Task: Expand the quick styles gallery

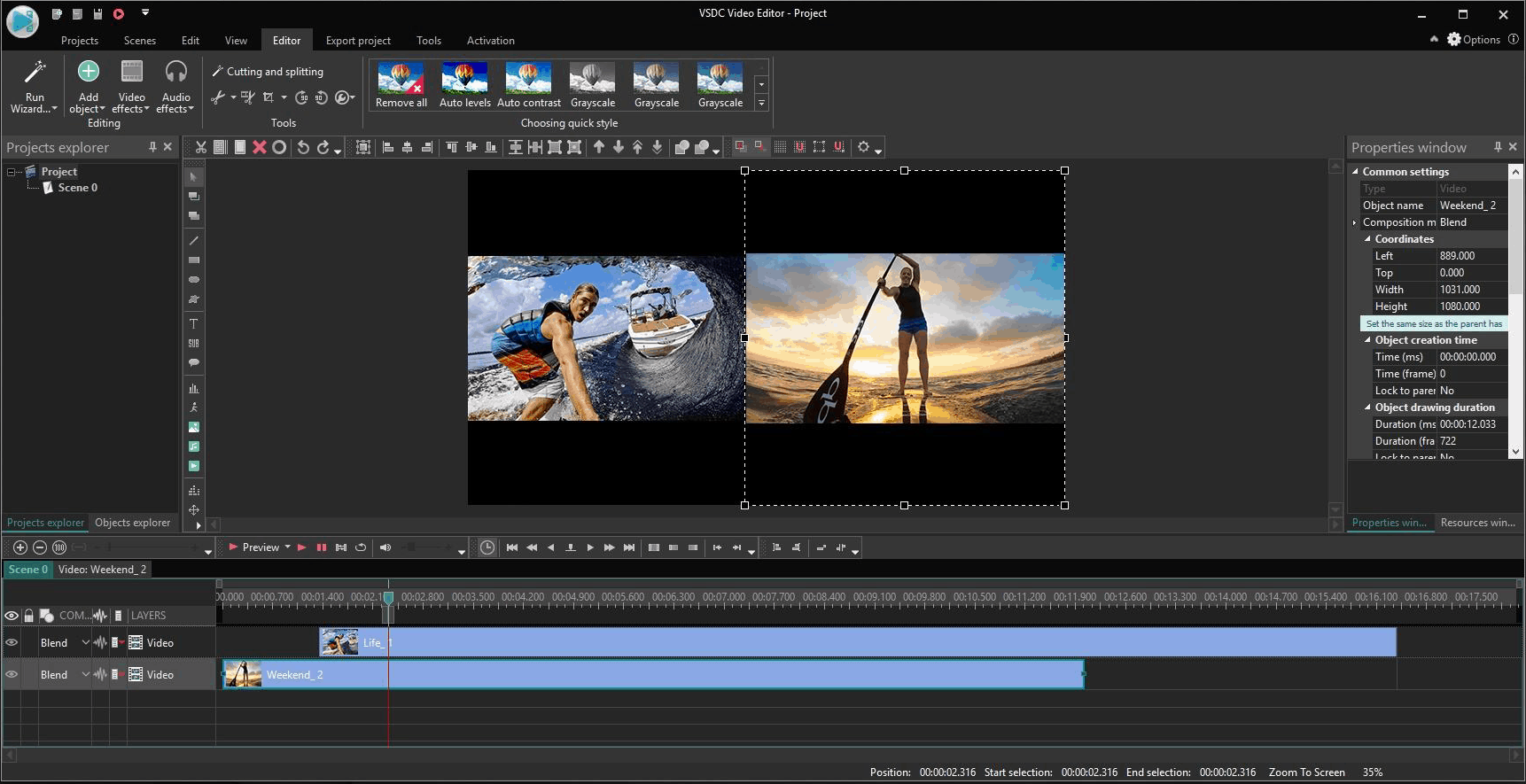Action: (x=761, y=103)
